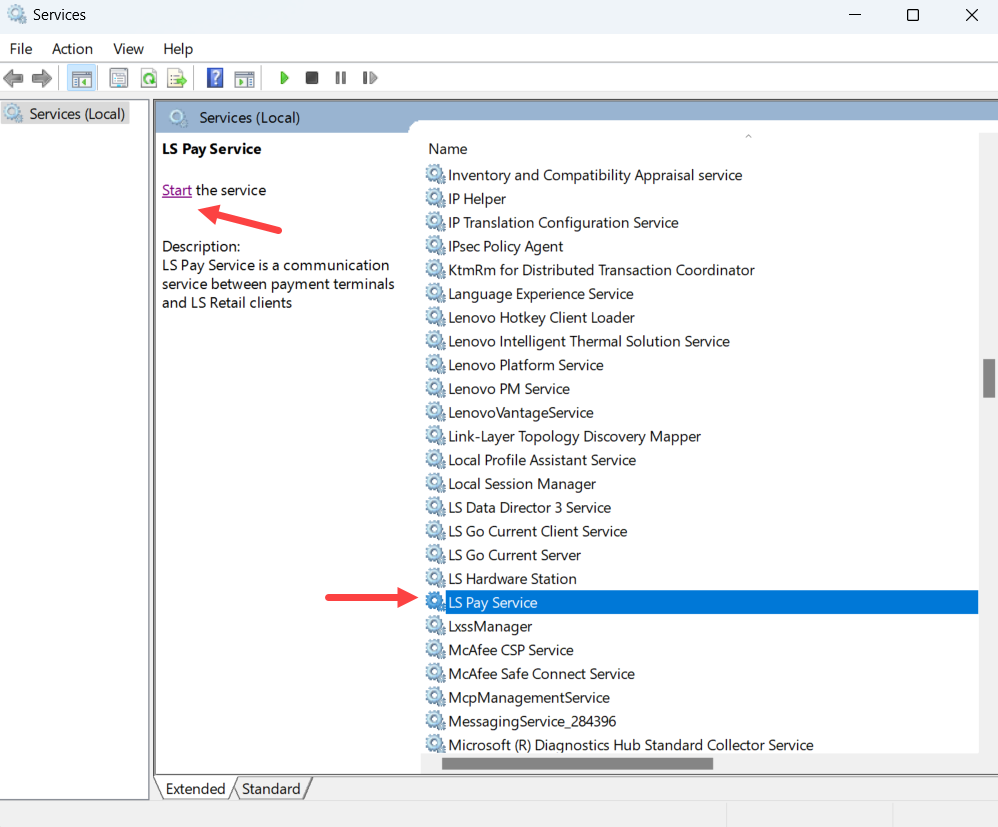The height and width of the screenshot is (827, 998).
Task: Click the Start Service play icon
Action: tap(285, 78)
